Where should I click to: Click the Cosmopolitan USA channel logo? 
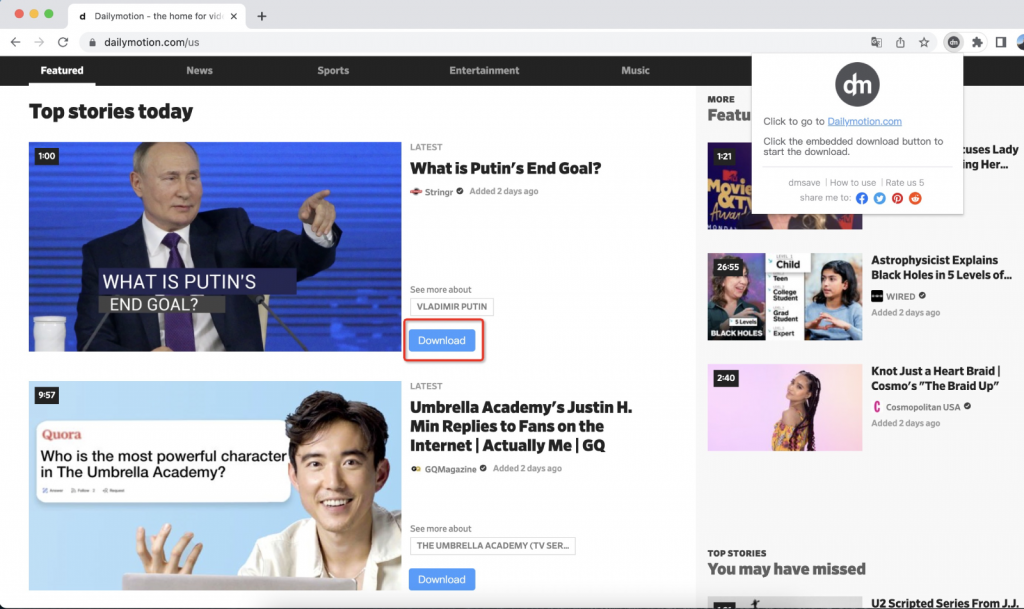(877, 407)
